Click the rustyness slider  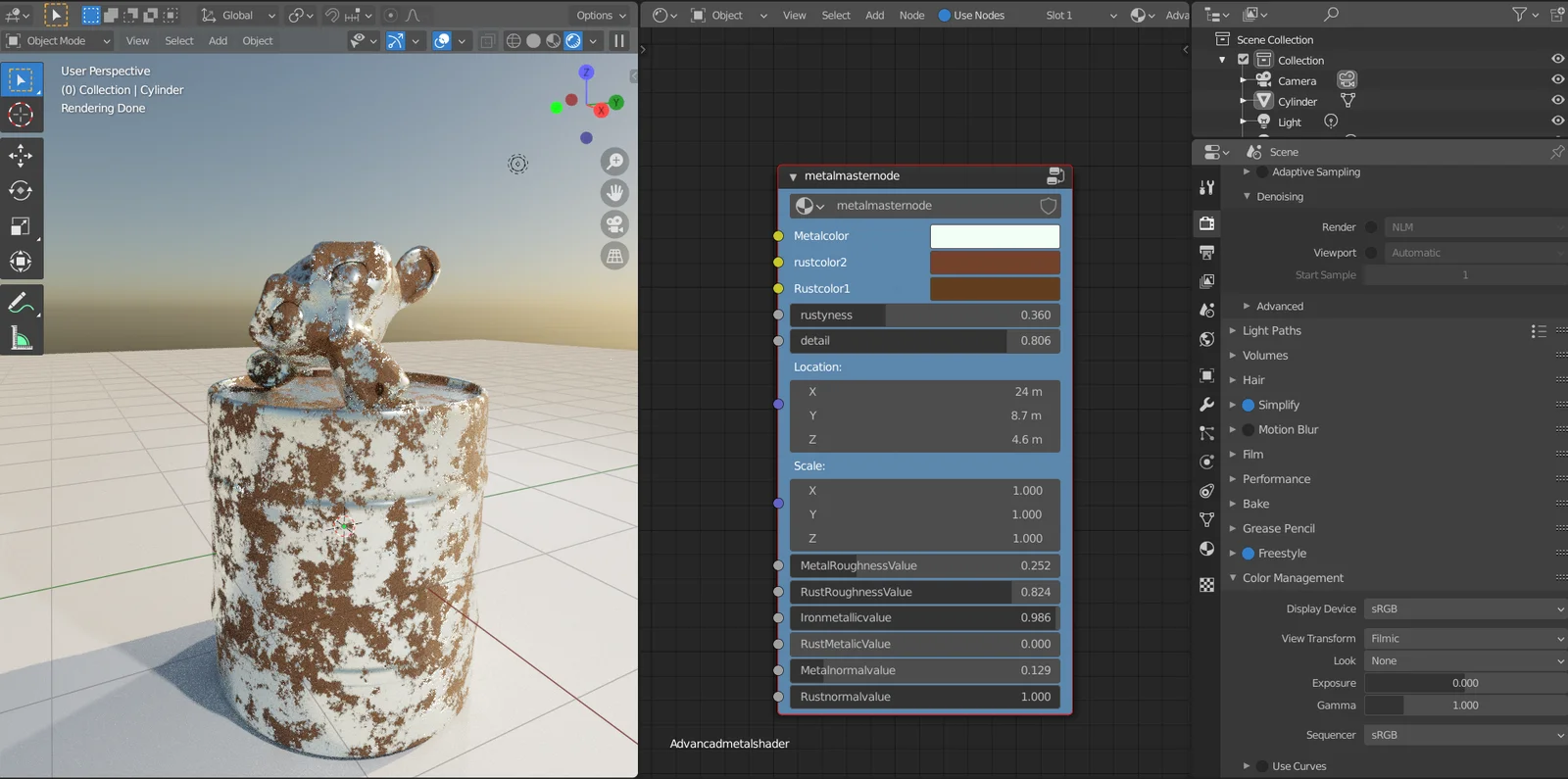(925, 315)
